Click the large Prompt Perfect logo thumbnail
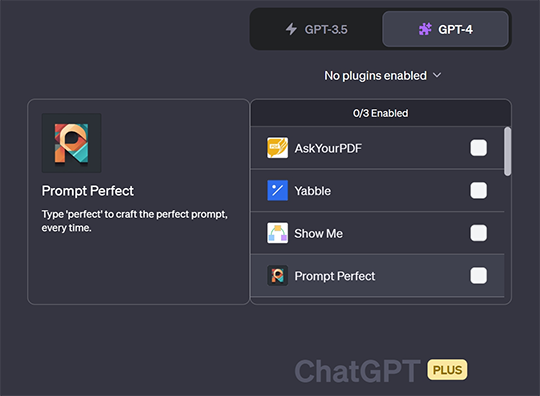540x396 pixels. point(71,143)
